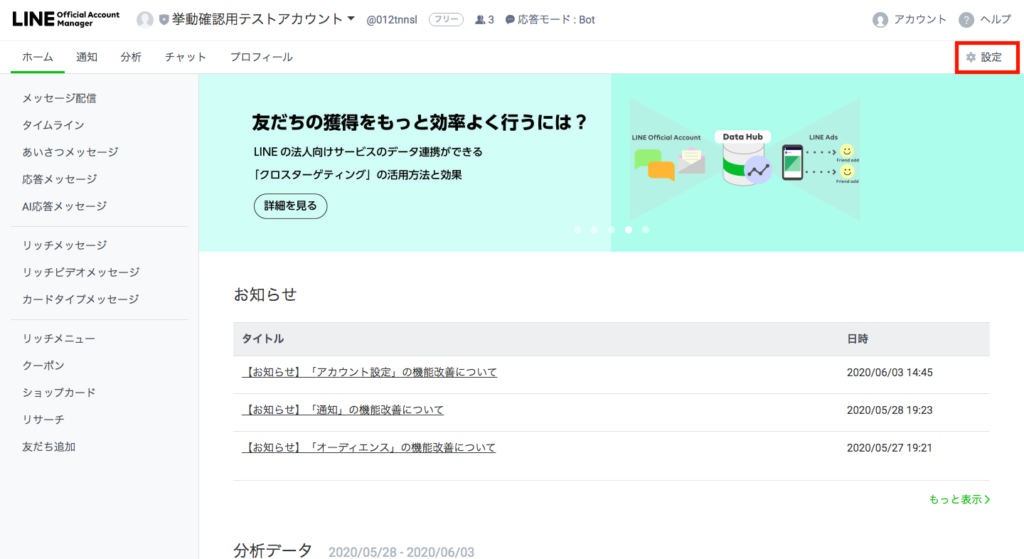The width and height of the screenshot is (1024, 559).
Task: Click the shield badge icon before the account name
Action: click(164, 20)
